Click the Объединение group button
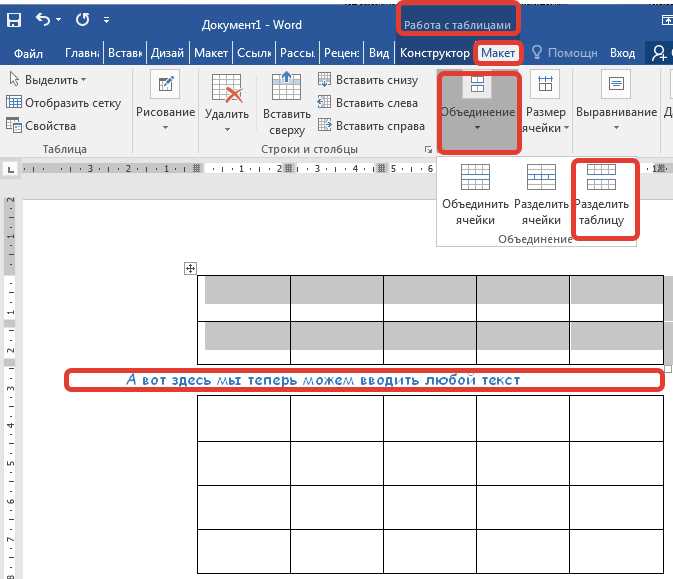Viewport: 673px width, 579px height. tap(478, 112)
